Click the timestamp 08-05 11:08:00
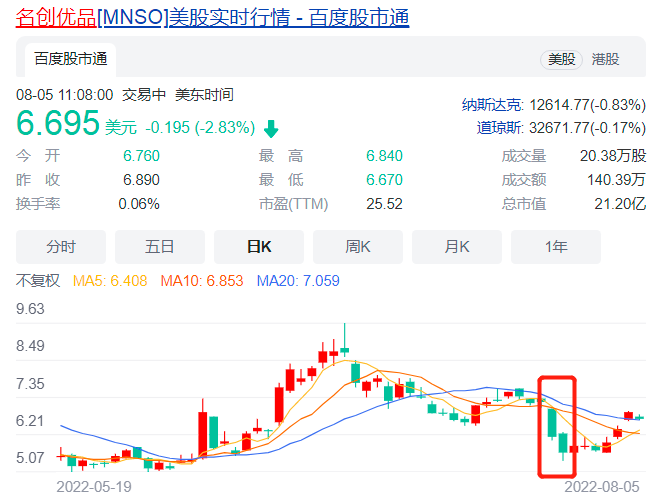The width and height of the screenshot is (654, 501). [x=65, y=95]
